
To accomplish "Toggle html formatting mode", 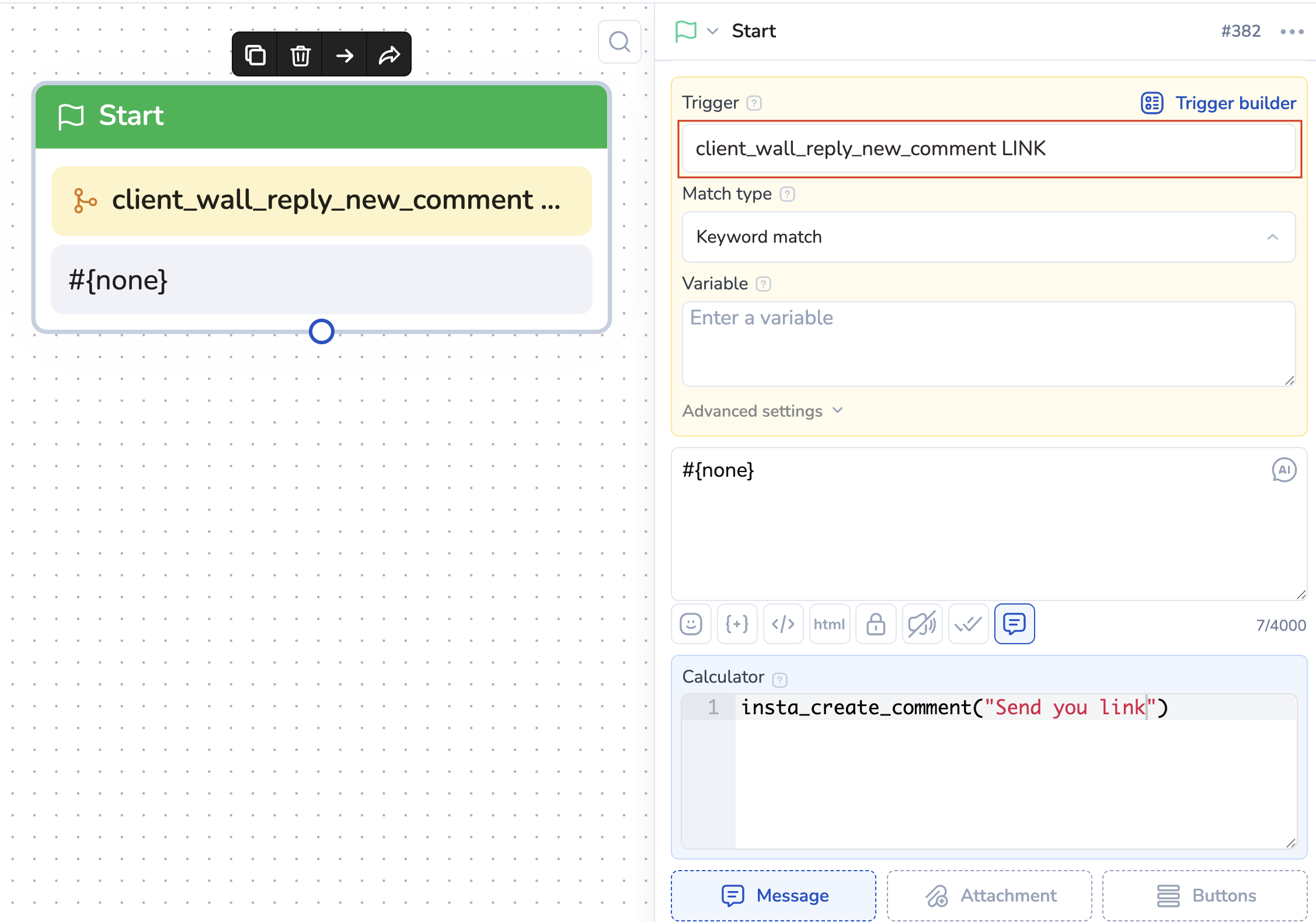I will [x=829, y=624].
